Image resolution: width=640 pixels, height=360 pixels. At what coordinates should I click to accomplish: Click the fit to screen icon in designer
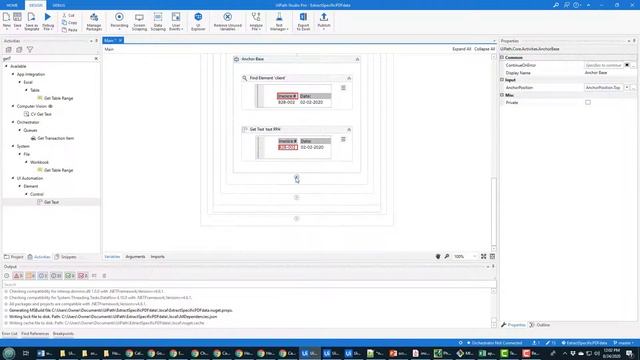[483, 256]
